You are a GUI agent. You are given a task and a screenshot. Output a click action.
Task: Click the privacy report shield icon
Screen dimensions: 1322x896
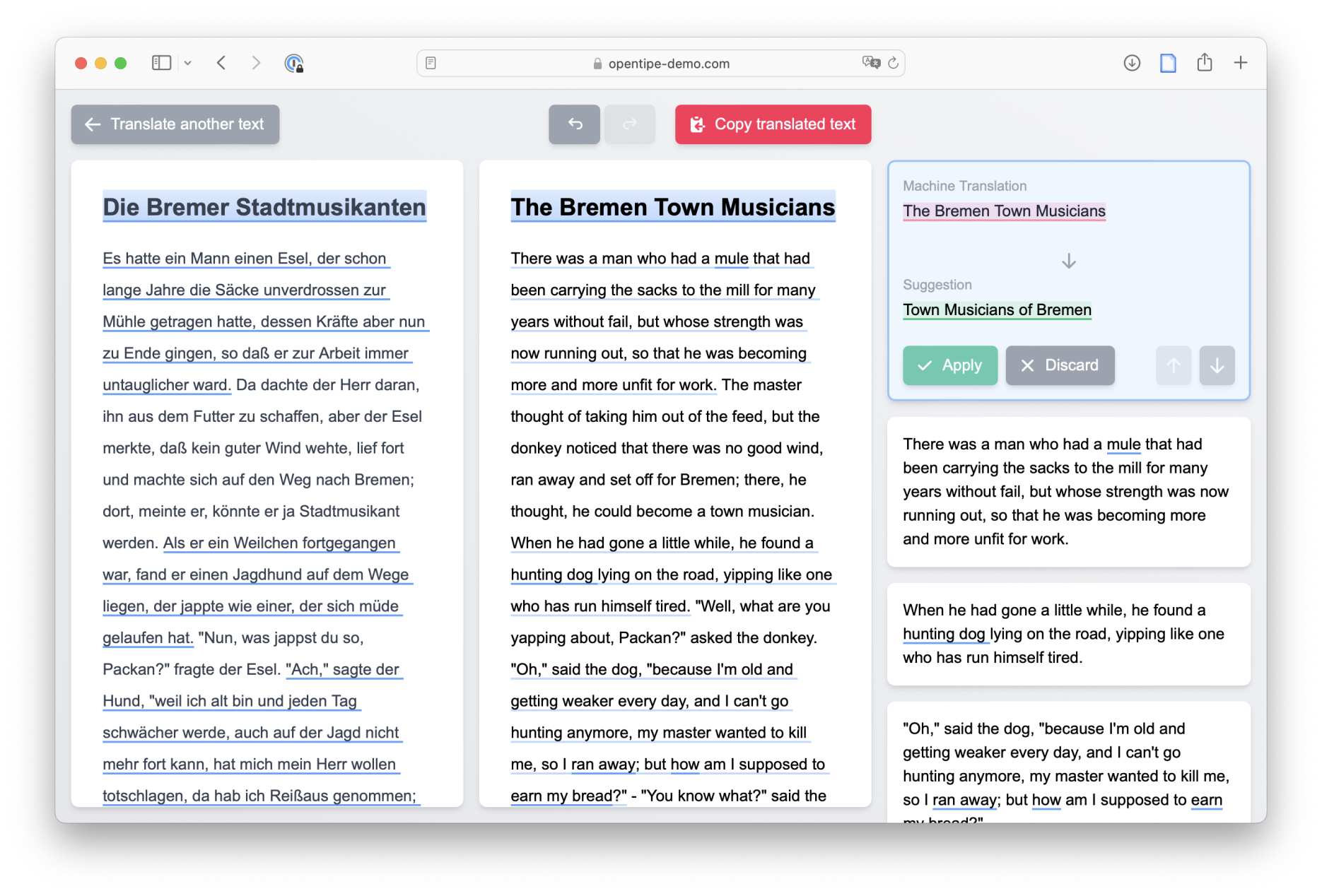(293, 64)
